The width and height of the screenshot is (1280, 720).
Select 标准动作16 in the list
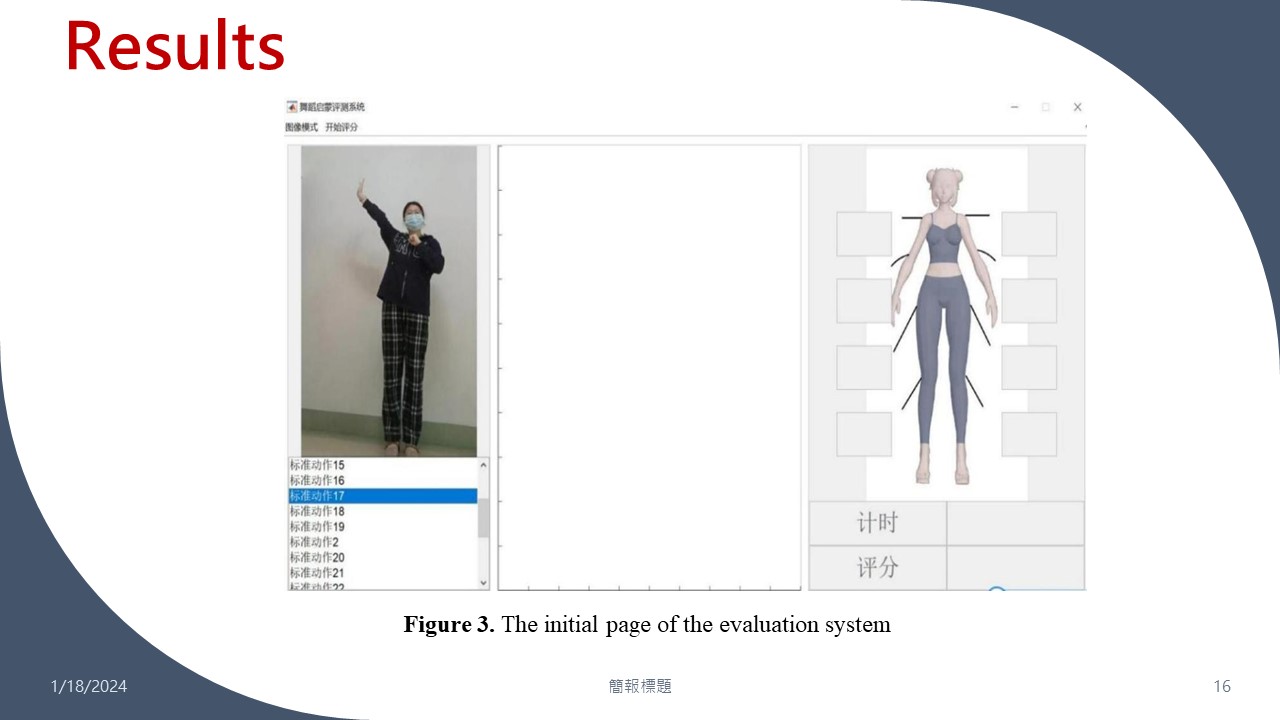pos(318,481)
